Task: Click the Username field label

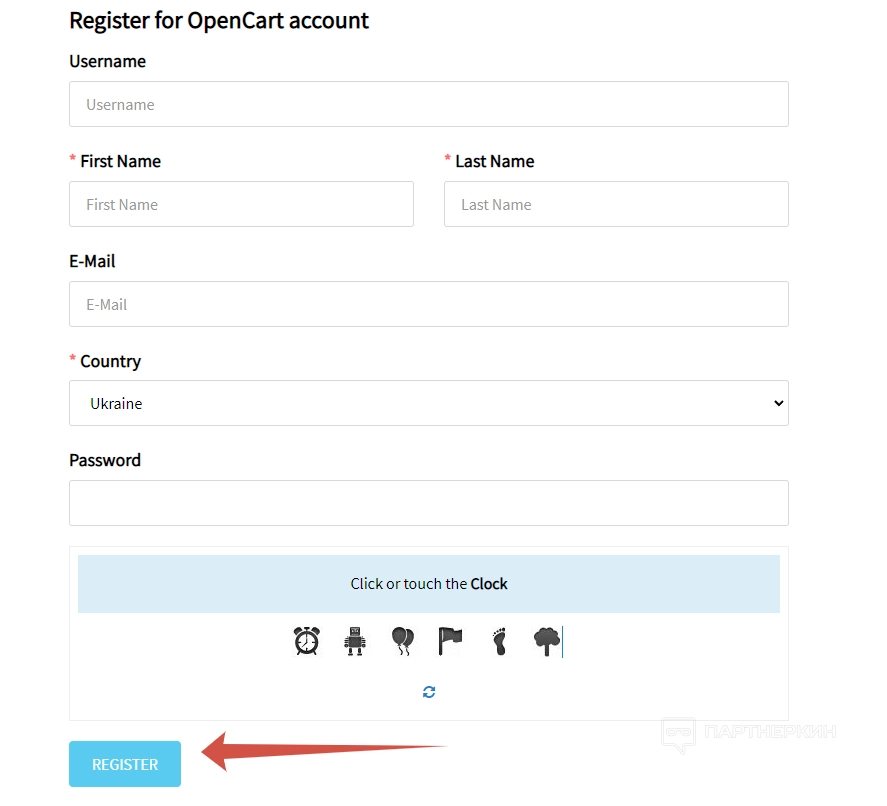Action: (107, 62)
